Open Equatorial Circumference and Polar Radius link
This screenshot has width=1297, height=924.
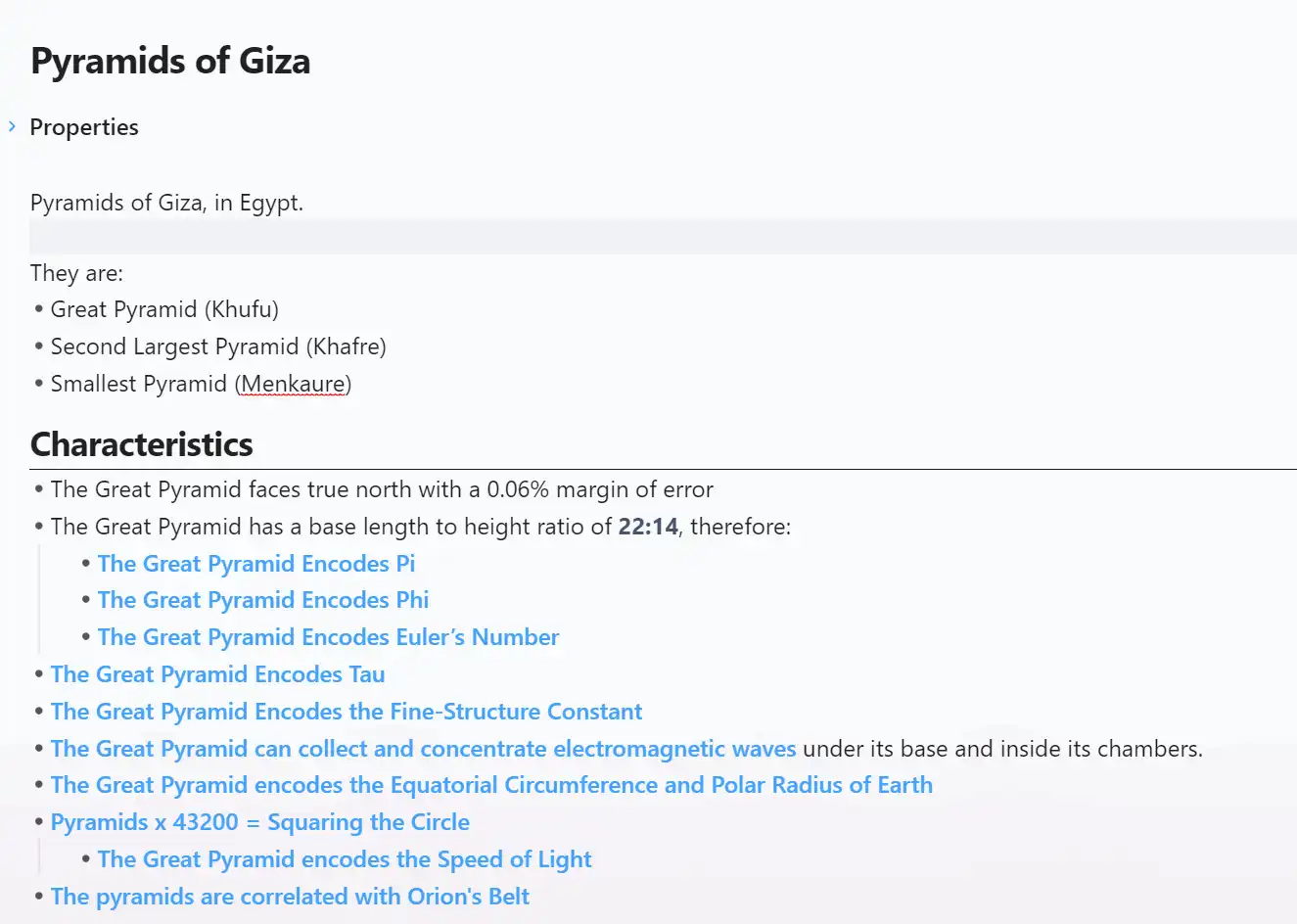tap(491, 785)
